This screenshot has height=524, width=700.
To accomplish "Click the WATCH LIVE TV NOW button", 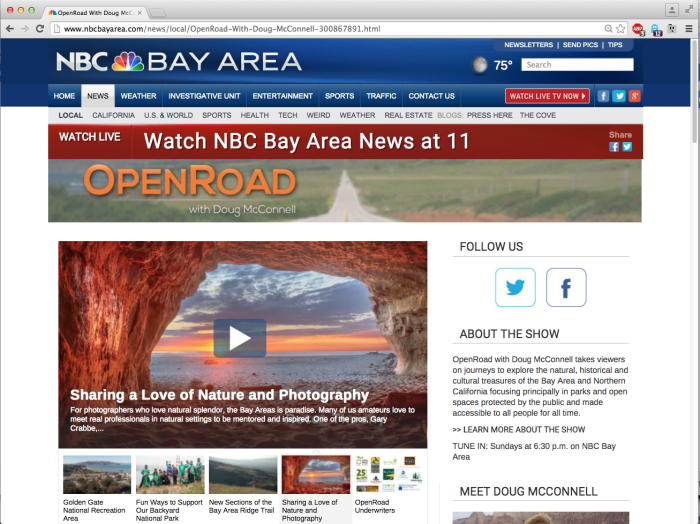I will [547, 96].
